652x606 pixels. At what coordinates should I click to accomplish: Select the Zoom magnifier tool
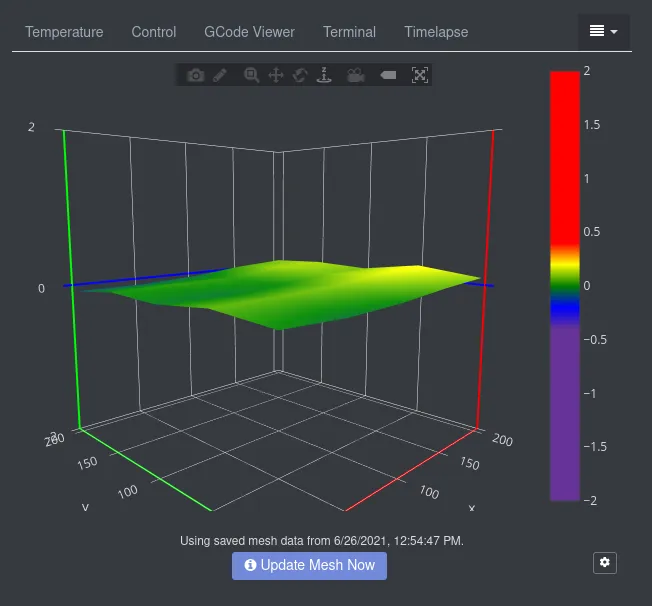click(252, 75)
